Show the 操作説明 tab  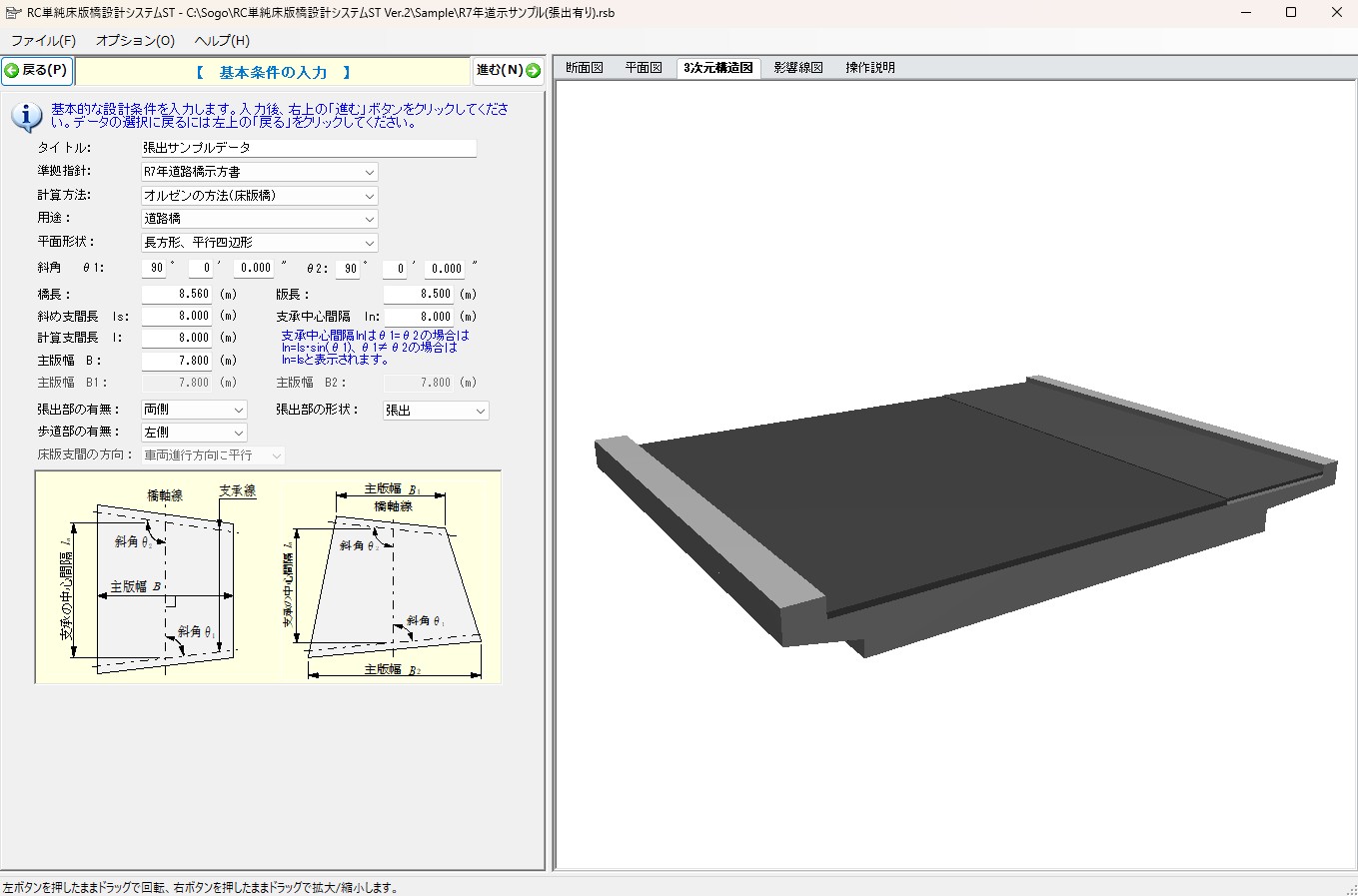point(870,68)
